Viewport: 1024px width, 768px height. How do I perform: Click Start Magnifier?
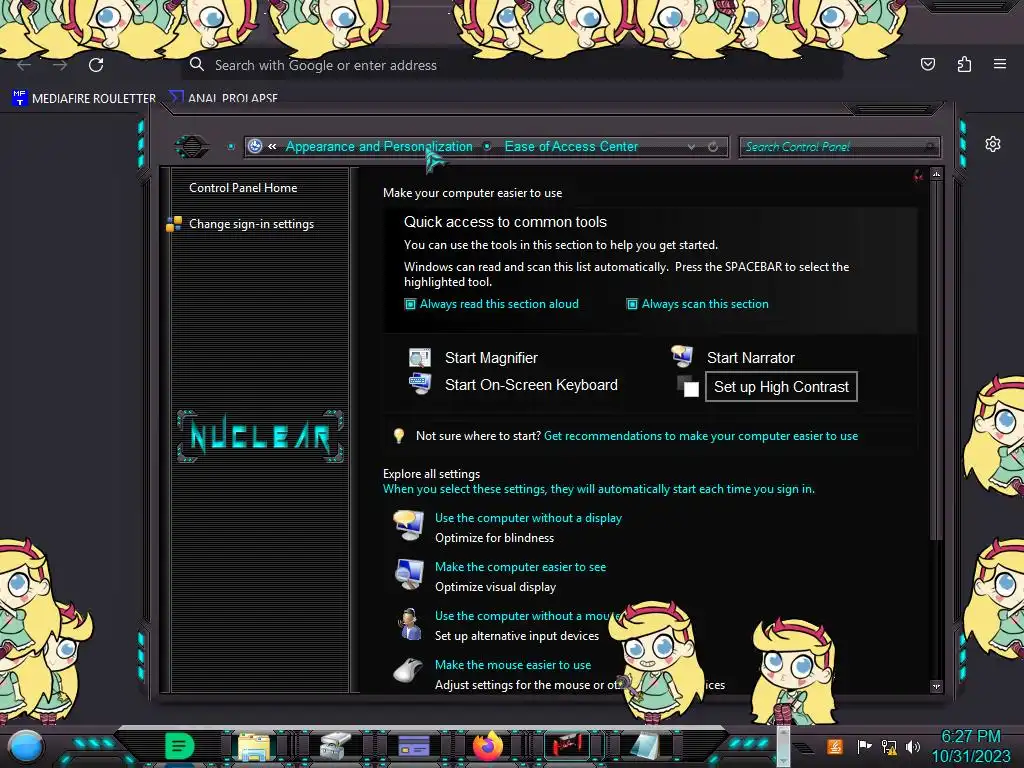tap(491, 358)
